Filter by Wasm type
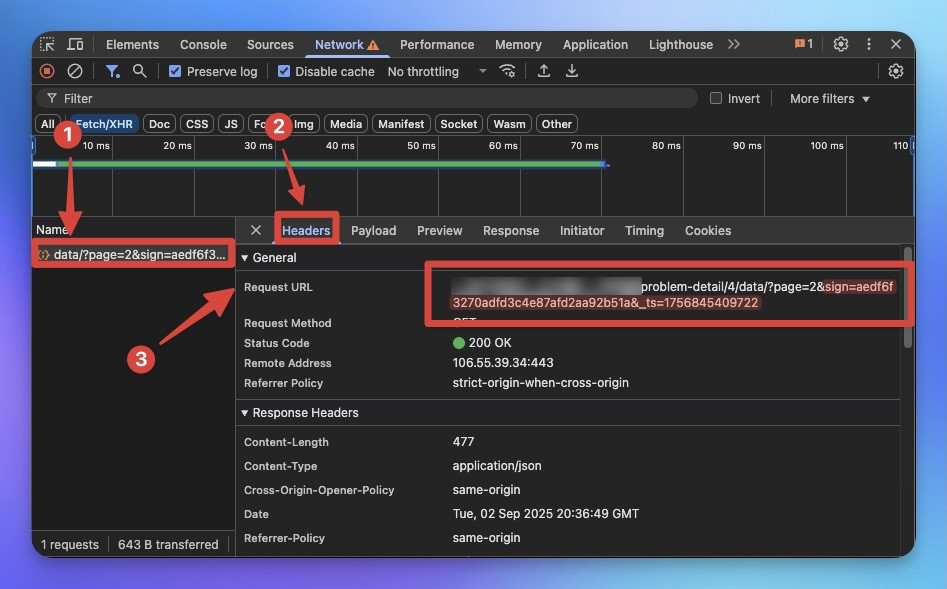947x589 pixels. [x=509, y=124]
